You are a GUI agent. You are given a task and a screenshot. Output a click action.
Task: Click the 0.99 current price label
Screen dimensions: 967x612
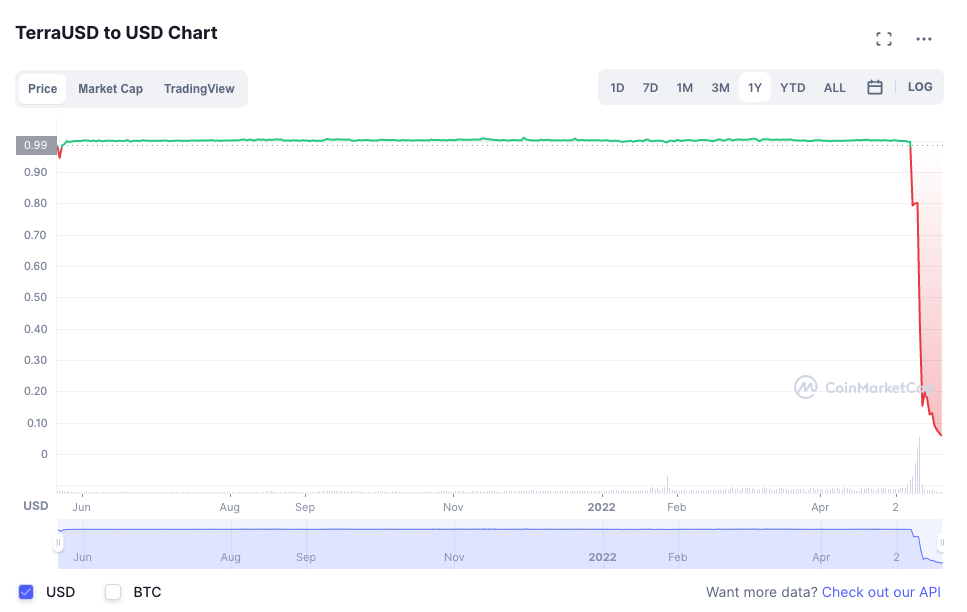36,145
